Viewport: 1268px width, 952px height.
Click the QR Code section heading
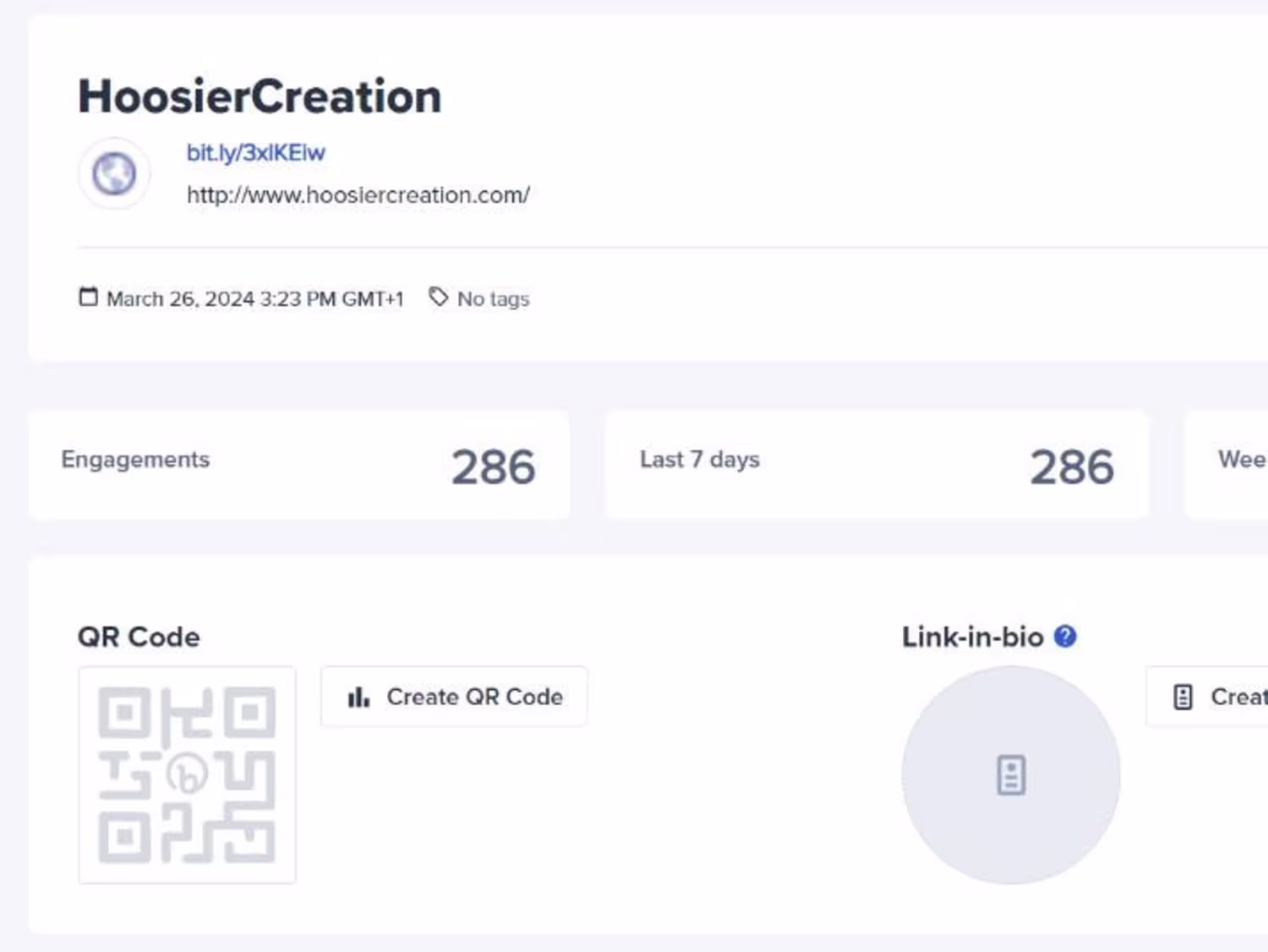(139, 637)
